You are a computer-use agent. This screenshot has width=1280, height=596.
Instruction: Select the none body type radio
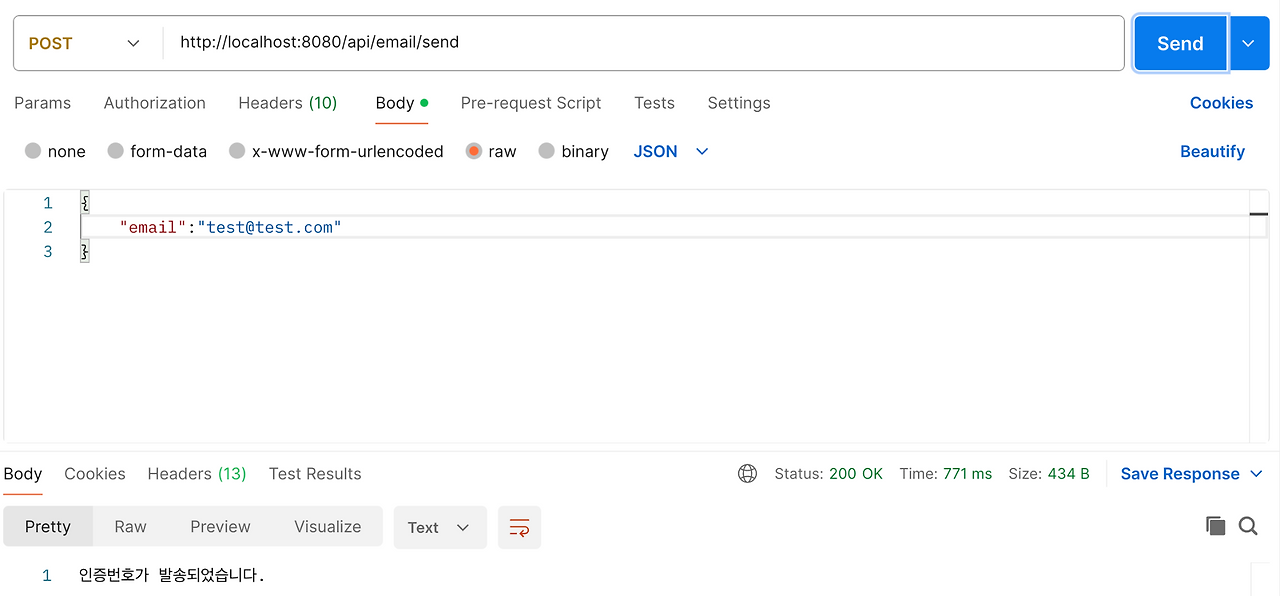(x=33, y=151)
